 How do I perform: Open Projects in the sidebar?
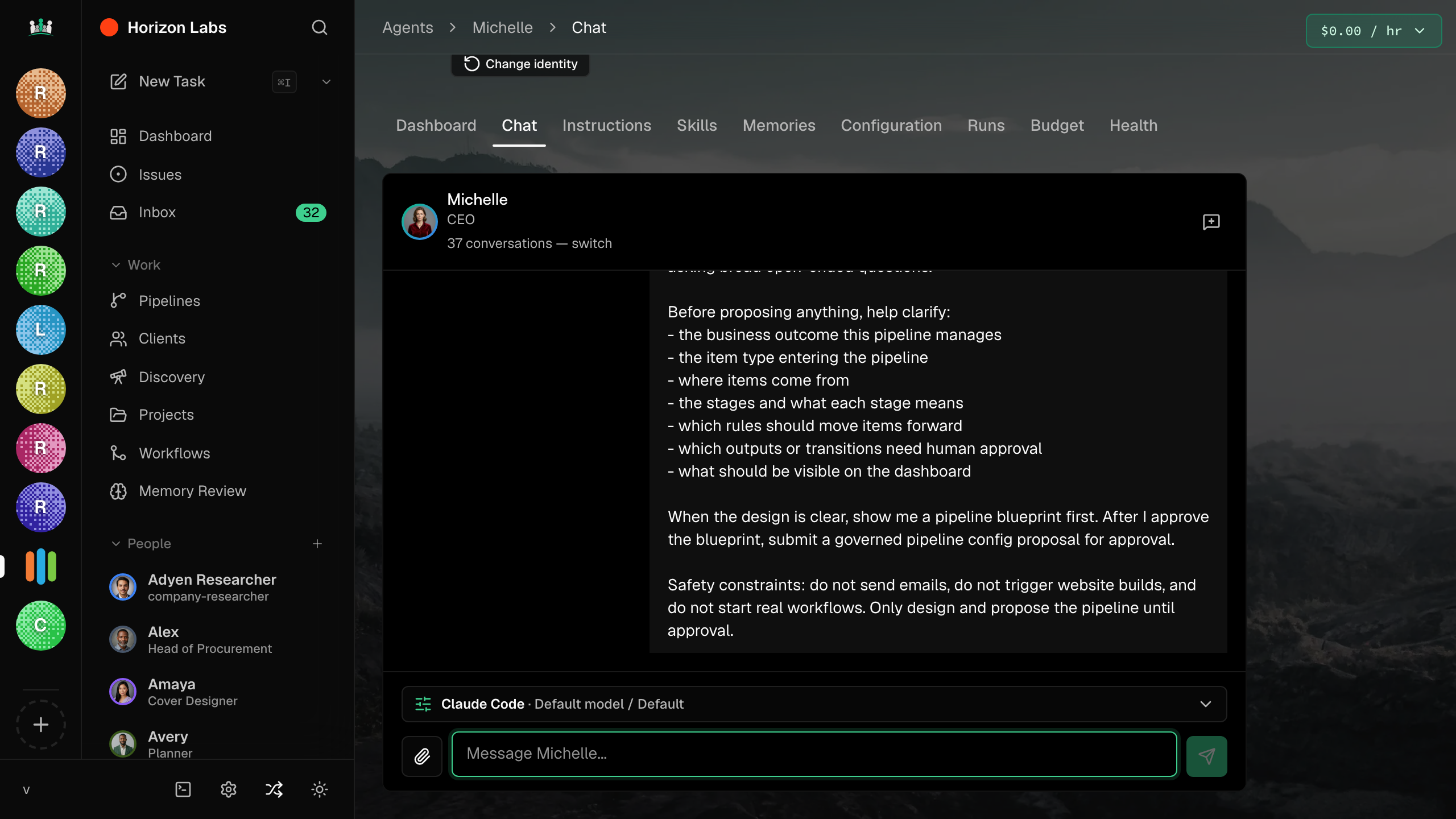coord(218,415)
